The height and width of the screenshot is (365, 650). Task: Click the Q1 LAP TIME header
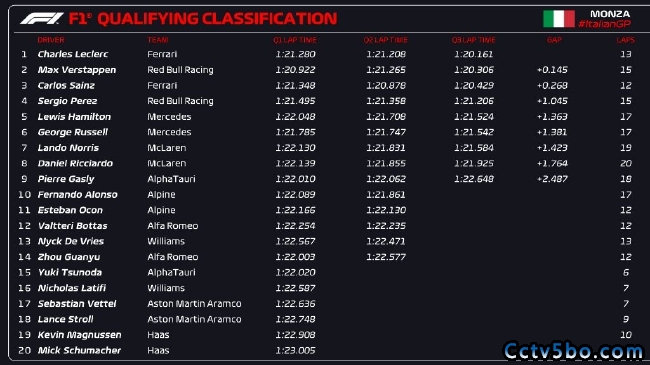point(295,40)
